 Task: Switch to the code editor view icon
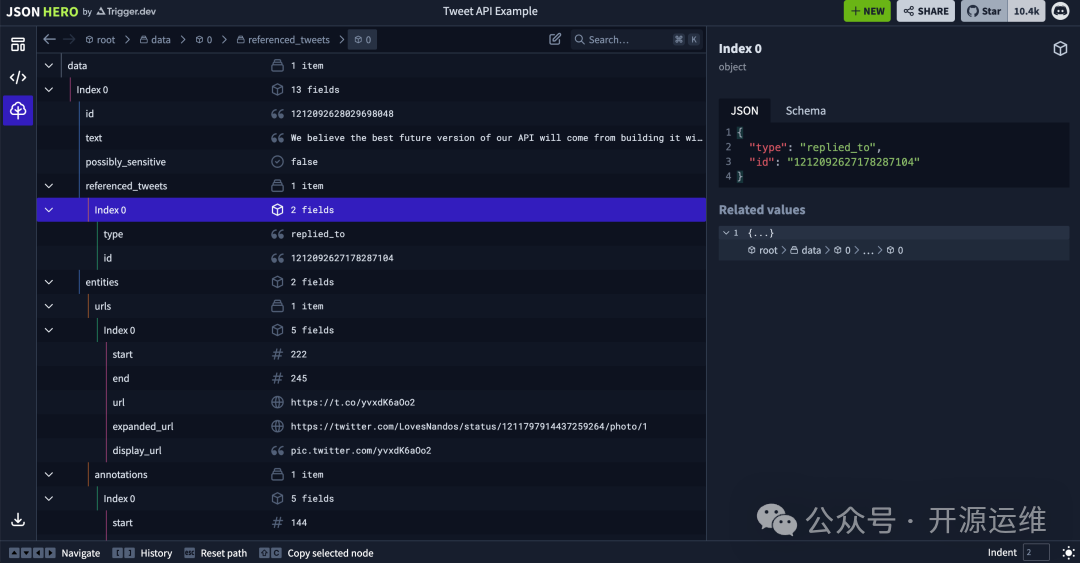click(18, 77)
